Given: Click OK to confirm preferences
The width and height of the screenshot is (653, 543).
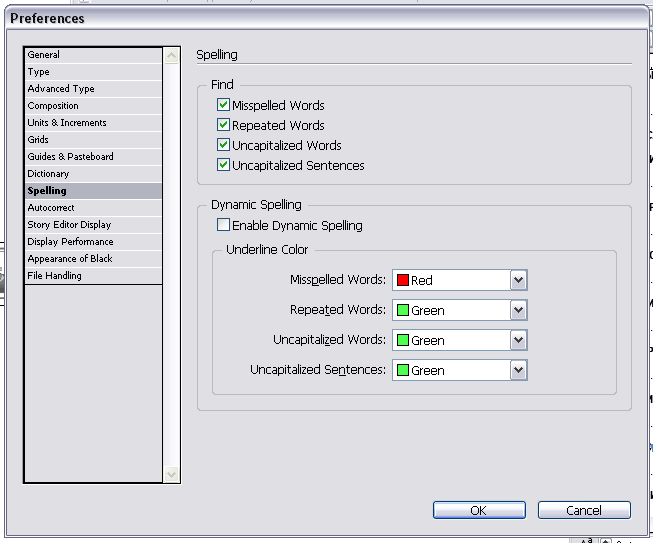Looking at the screenshot, I should click(479, 510).
